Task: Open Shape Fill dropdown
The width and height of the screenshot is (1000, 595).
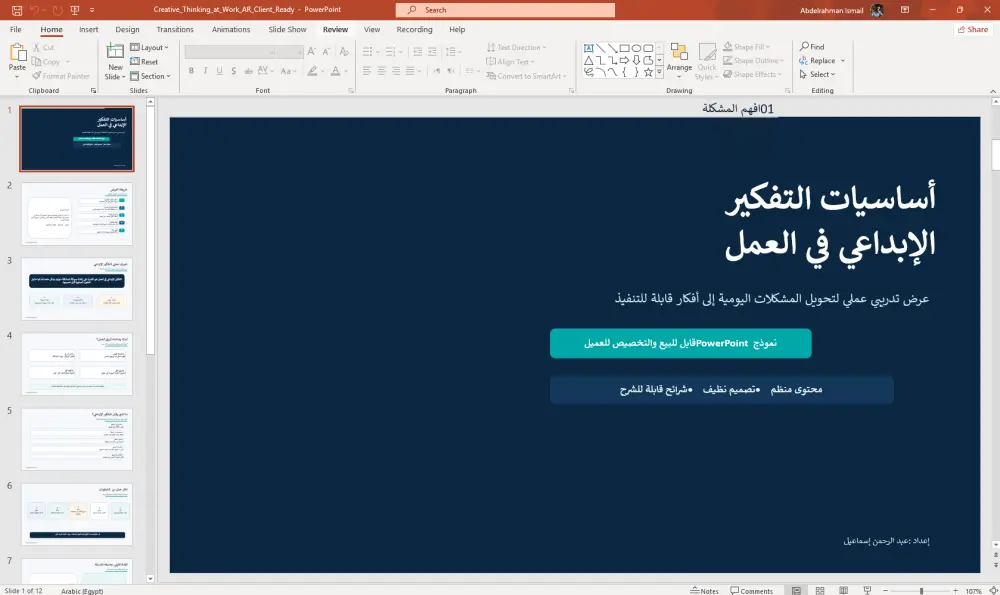Action: (x=747, y=47)
